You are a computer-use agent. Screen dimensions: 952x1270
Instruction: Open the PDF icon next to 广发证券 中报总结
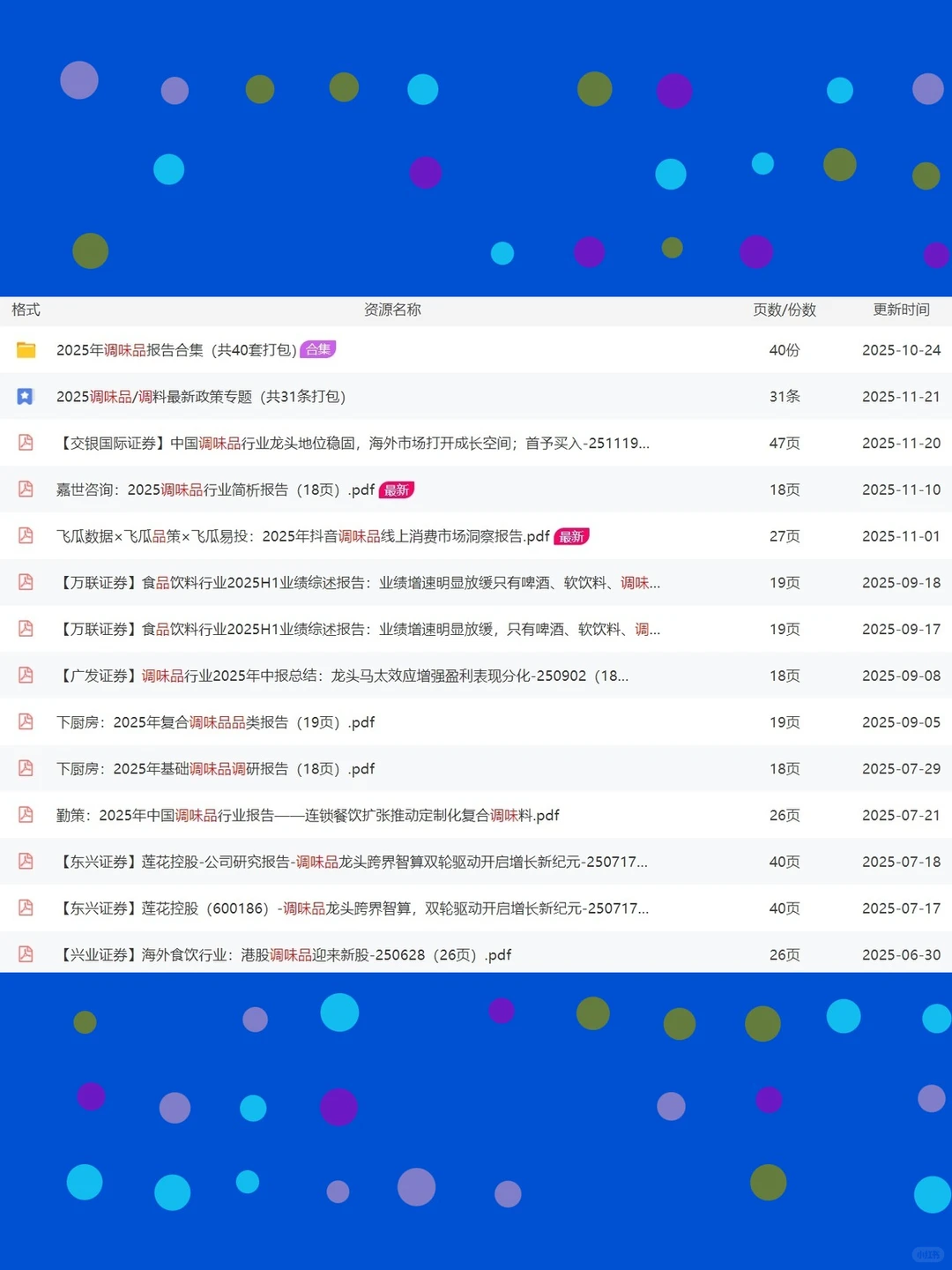(25, 676)
